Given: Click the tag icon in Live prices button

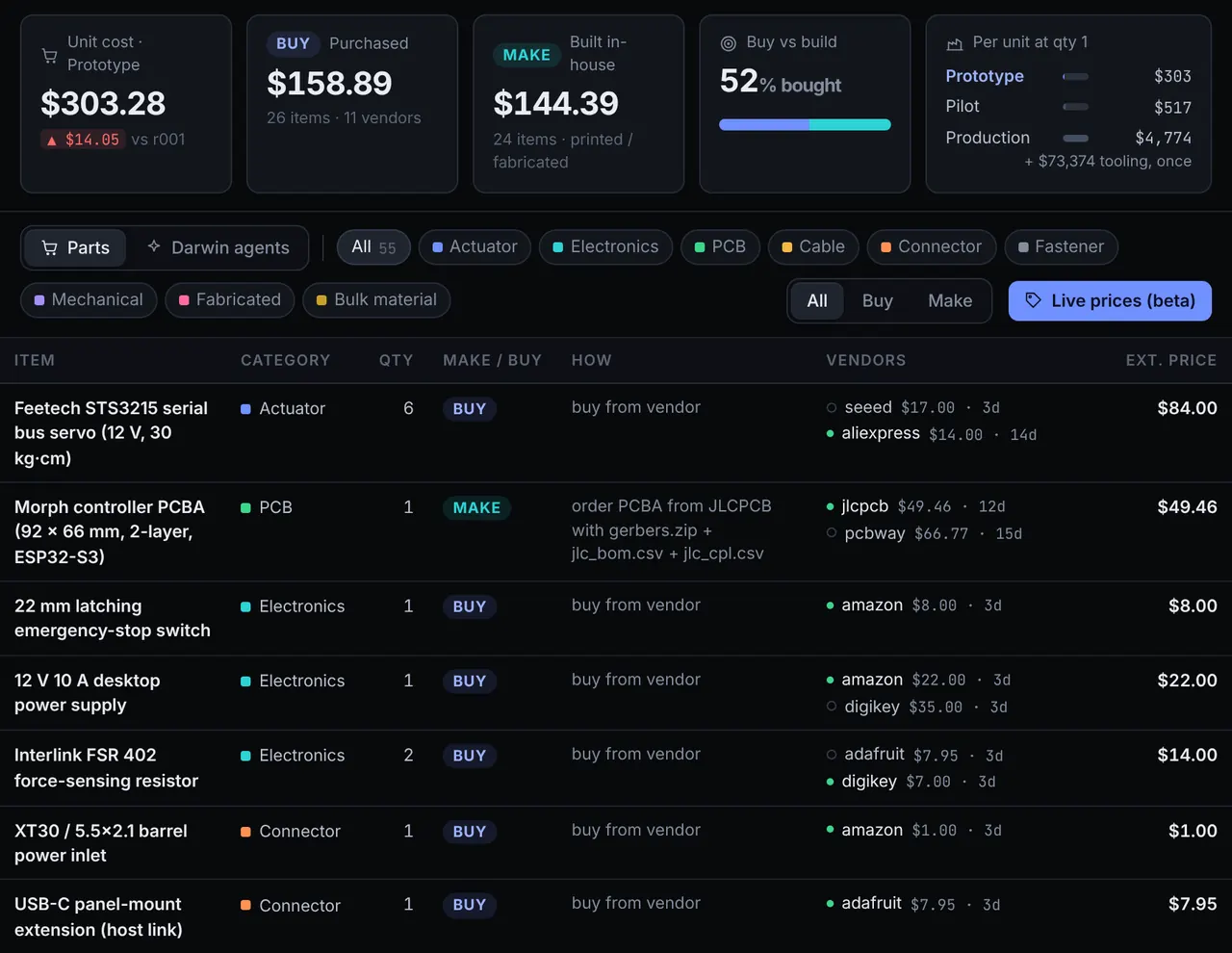Looking at the screenshot, I should pyautogui.click(x=1033, y=300).
